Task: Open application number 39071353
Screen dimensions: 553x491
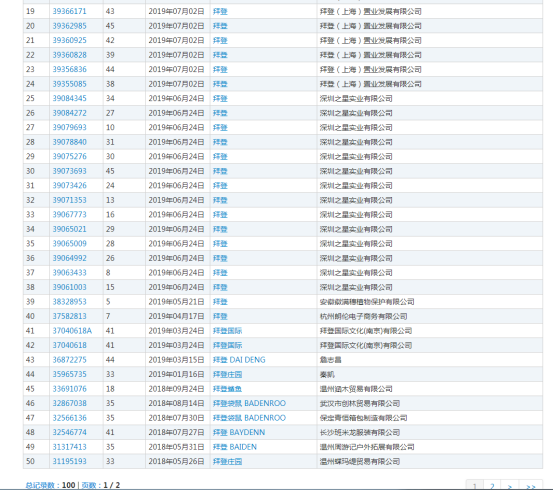Action: pos(69,200)
